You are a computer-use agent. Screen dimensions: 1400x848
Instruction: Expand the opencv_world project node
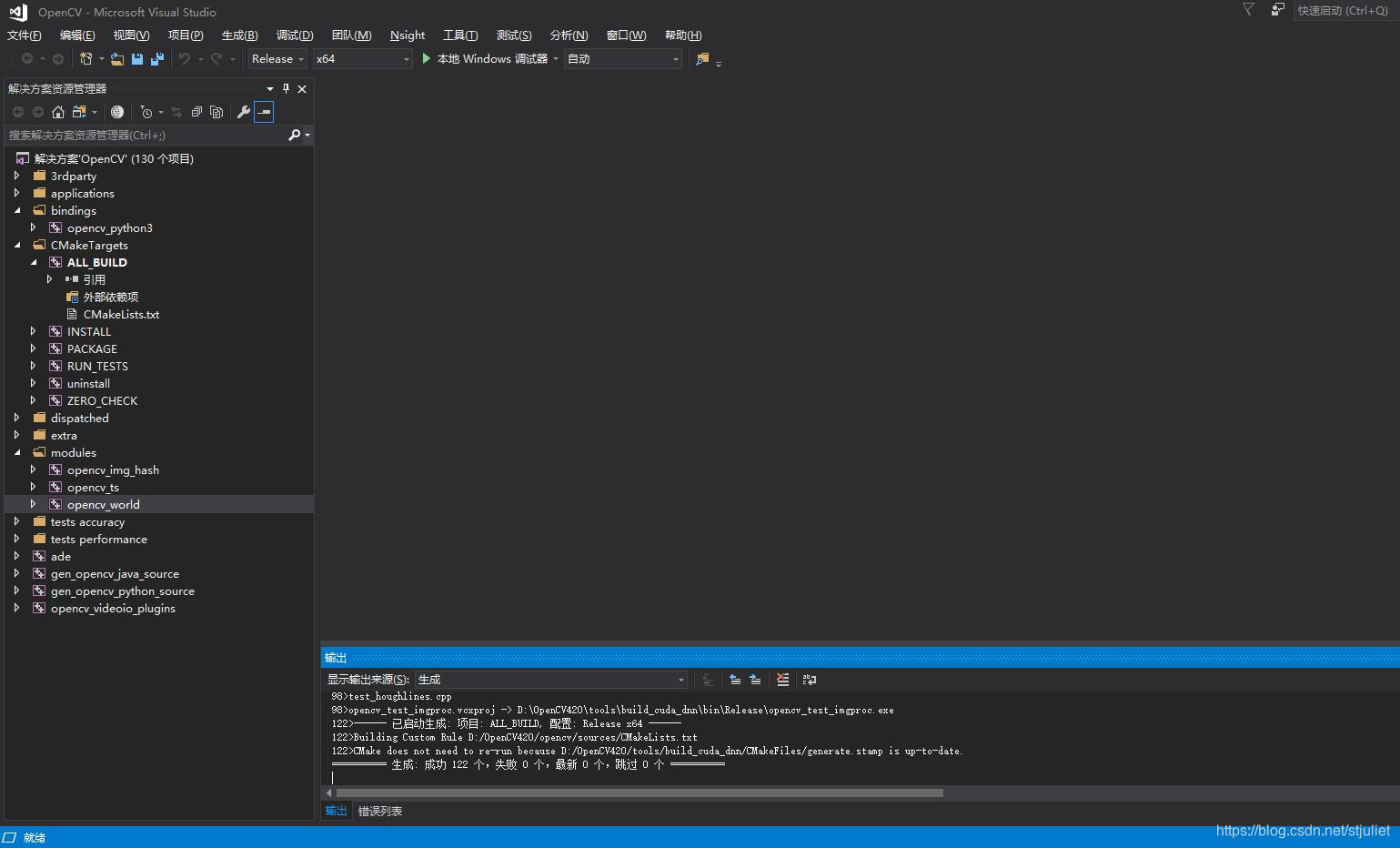tap(33, 504)
